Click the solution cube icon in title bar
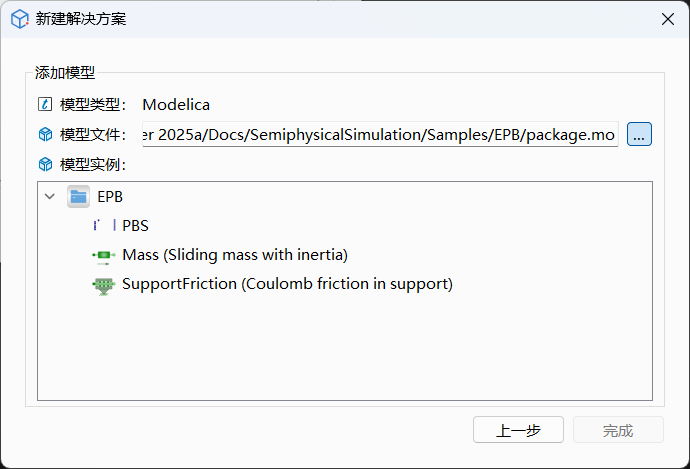The height and width of the screenshot is (469, 690). (x=19, y=19)
